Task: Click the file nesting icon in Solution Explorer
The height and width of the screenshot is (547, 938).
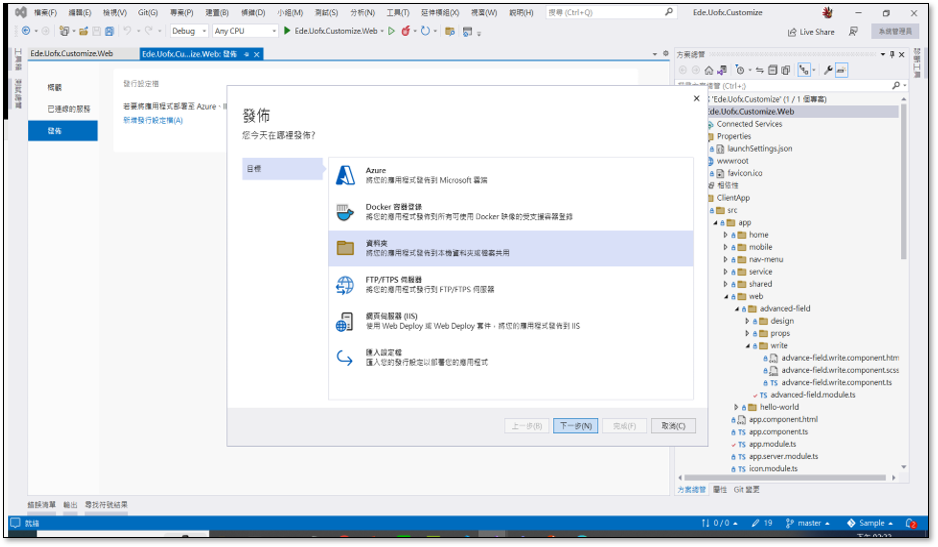Action: click(804, 71)
